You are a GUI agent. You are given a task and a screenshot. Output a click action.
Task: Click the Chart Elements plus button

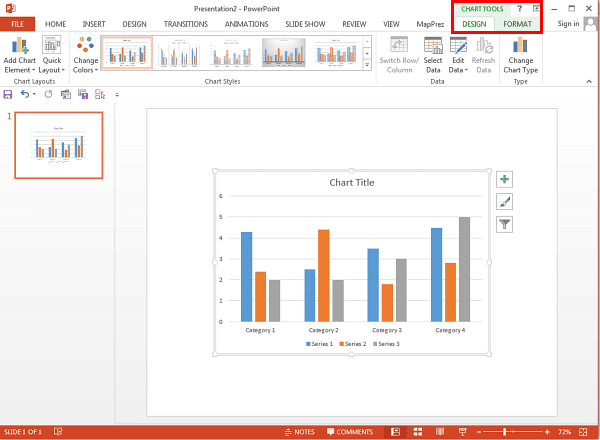point(504,179)
